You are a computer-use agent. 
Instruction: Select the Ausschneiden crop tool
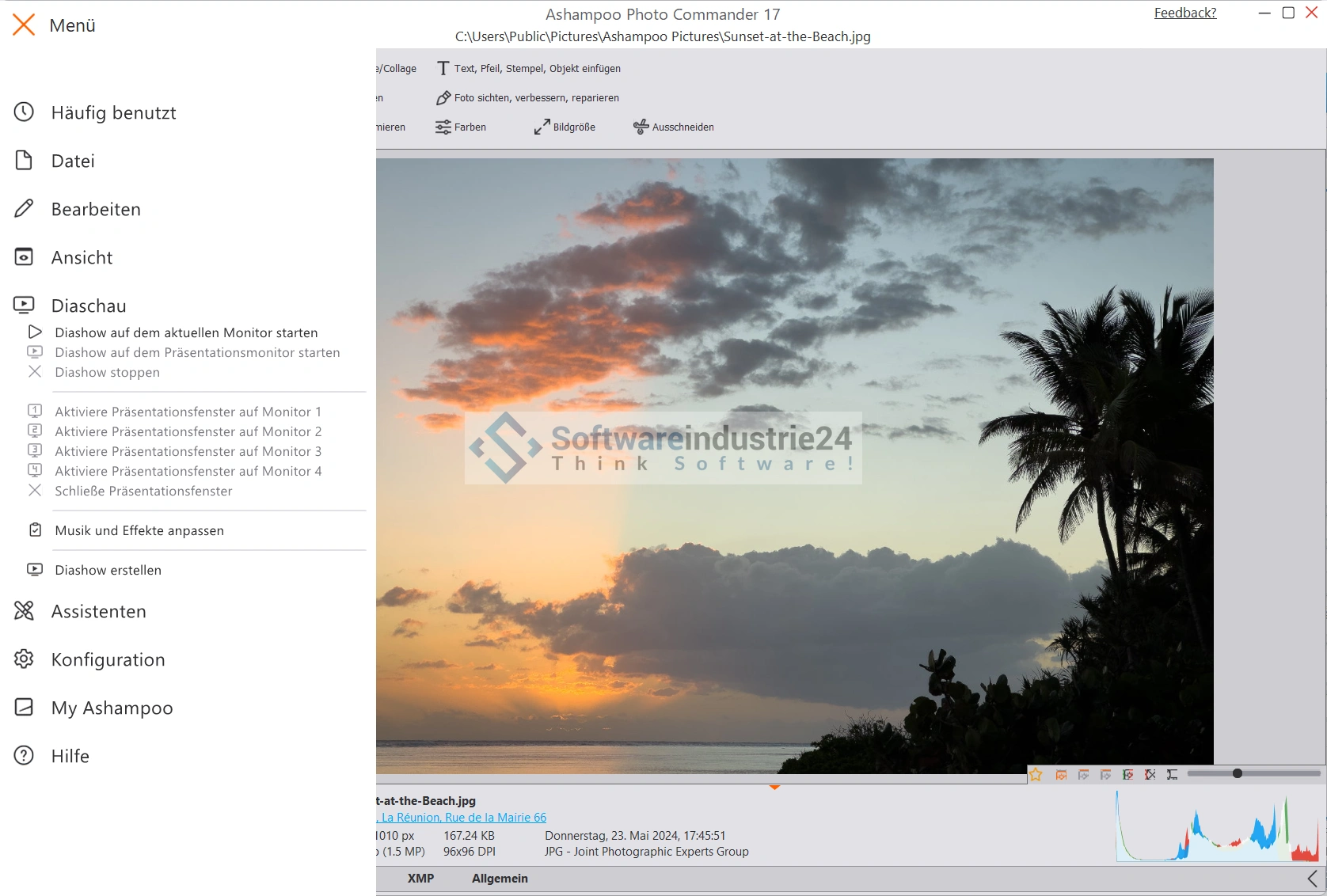(674, 127)
